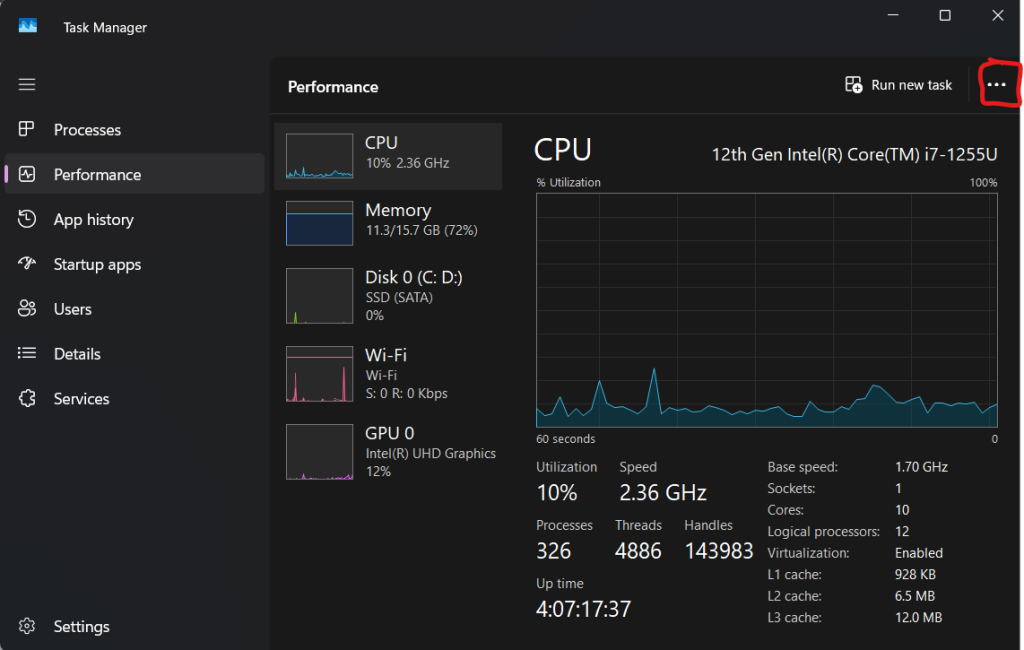Viewport: 1024px width, 650px height.
Task: Go to App history
Action: coord(135,219)
